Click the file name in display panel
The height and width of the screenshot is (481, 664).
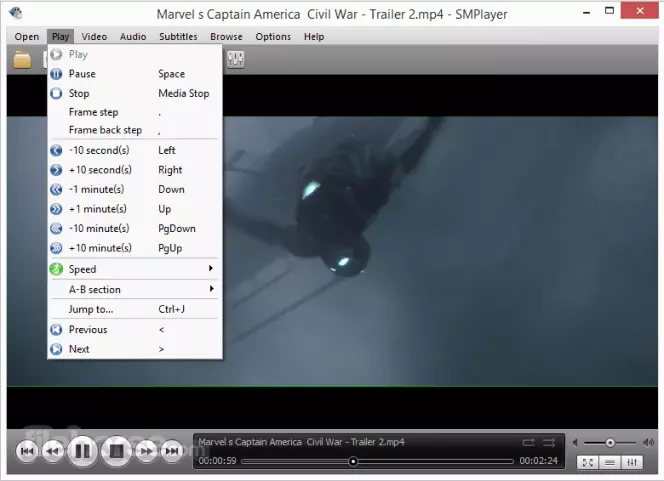click(x=301, y=442)
